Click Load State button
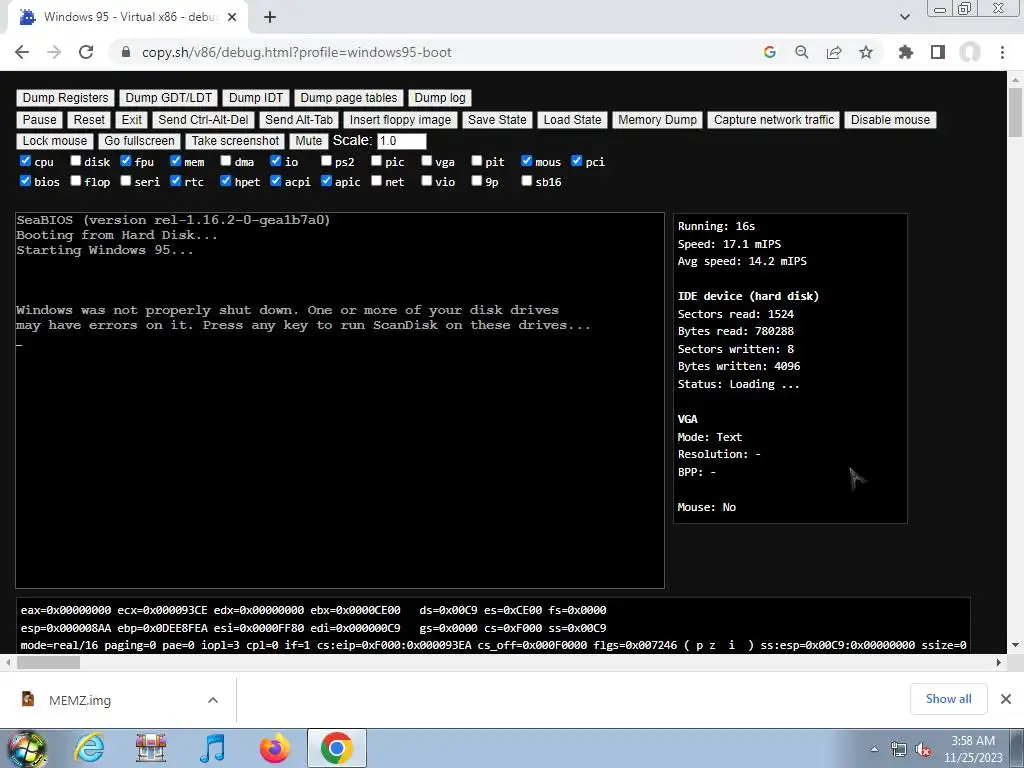1024x768 pixels. coord(572,120)
